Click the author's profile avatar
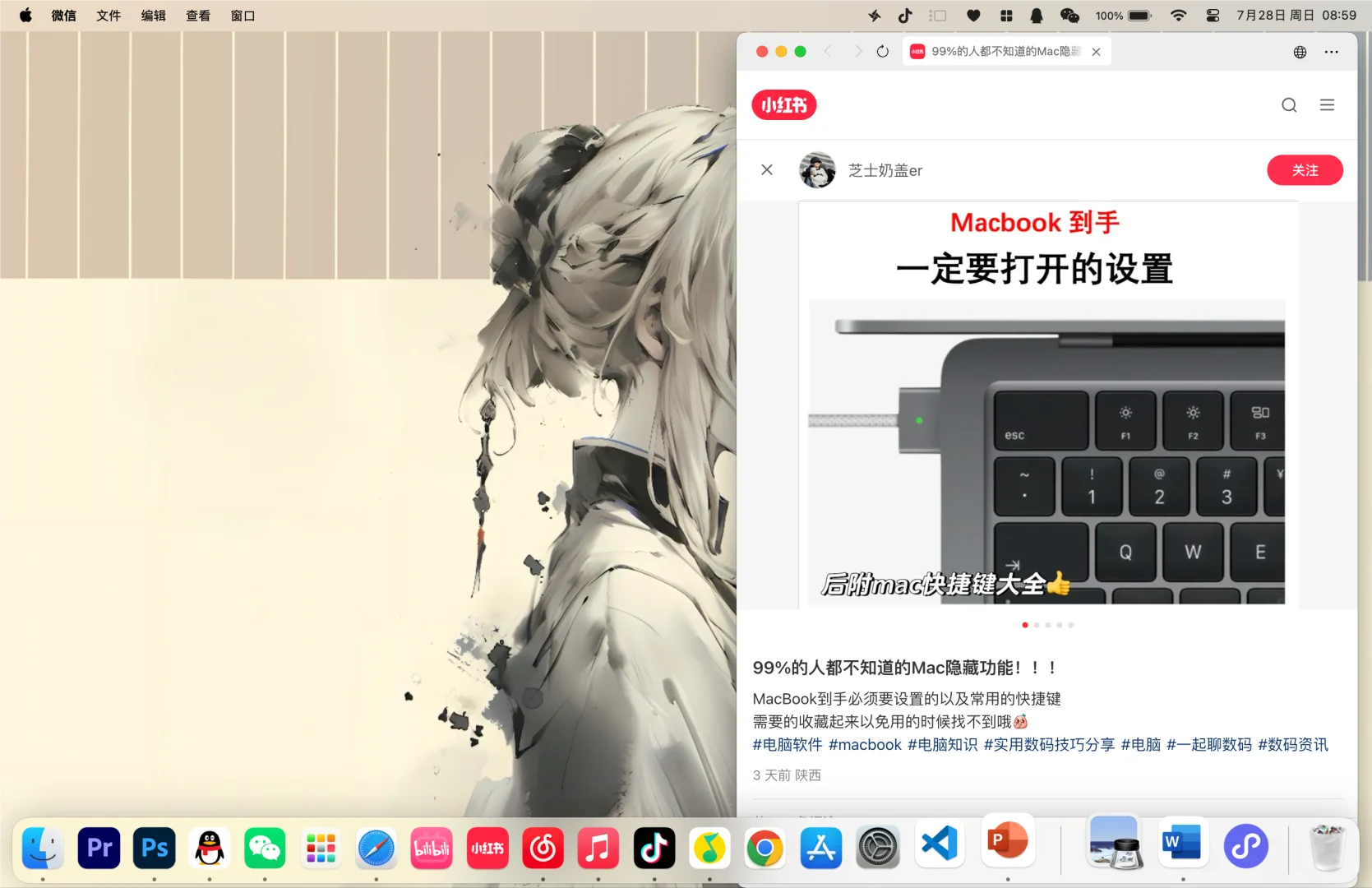Image resolution: width=1372 pixels, height=888 pixels. click(816, 169)
